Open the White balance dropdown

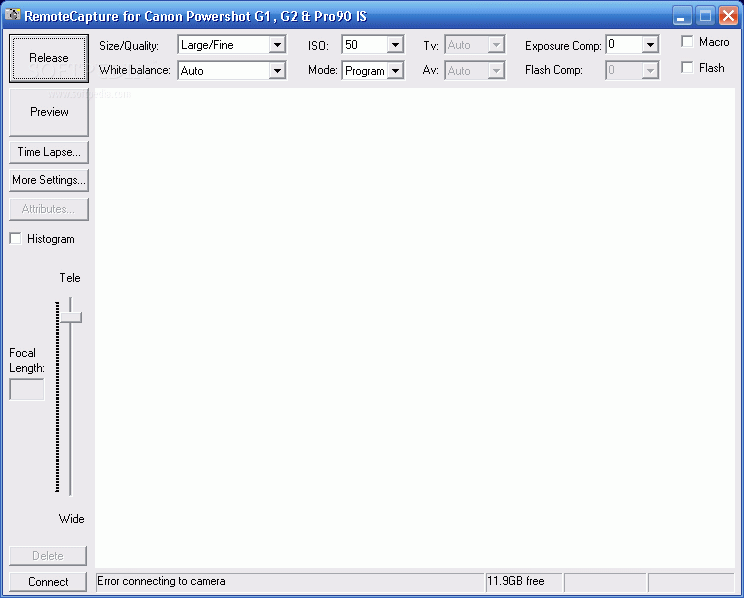(277, 71)
